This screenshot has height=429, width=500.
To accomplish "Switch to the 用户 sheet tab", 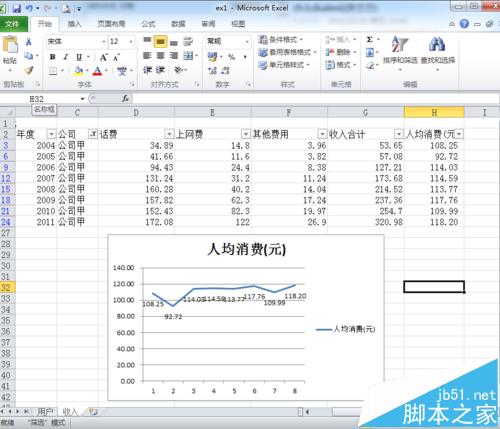I will click(x=45, y=412).
